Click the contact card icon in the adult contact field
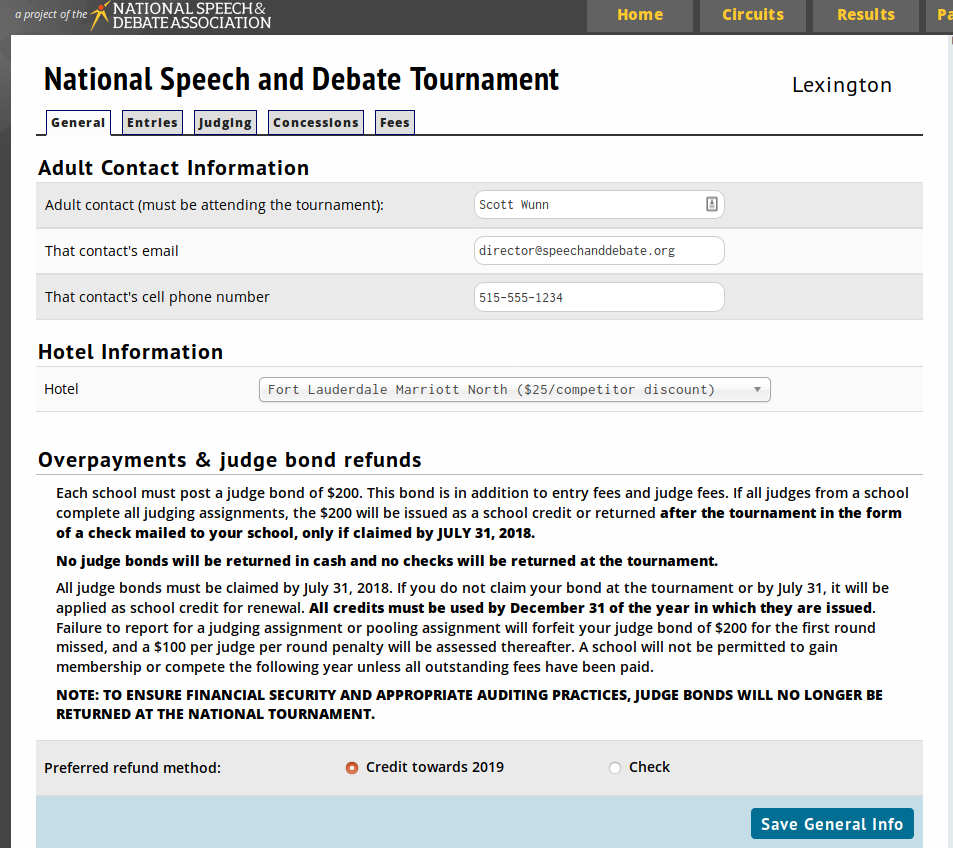 click(x=711, y=204)
